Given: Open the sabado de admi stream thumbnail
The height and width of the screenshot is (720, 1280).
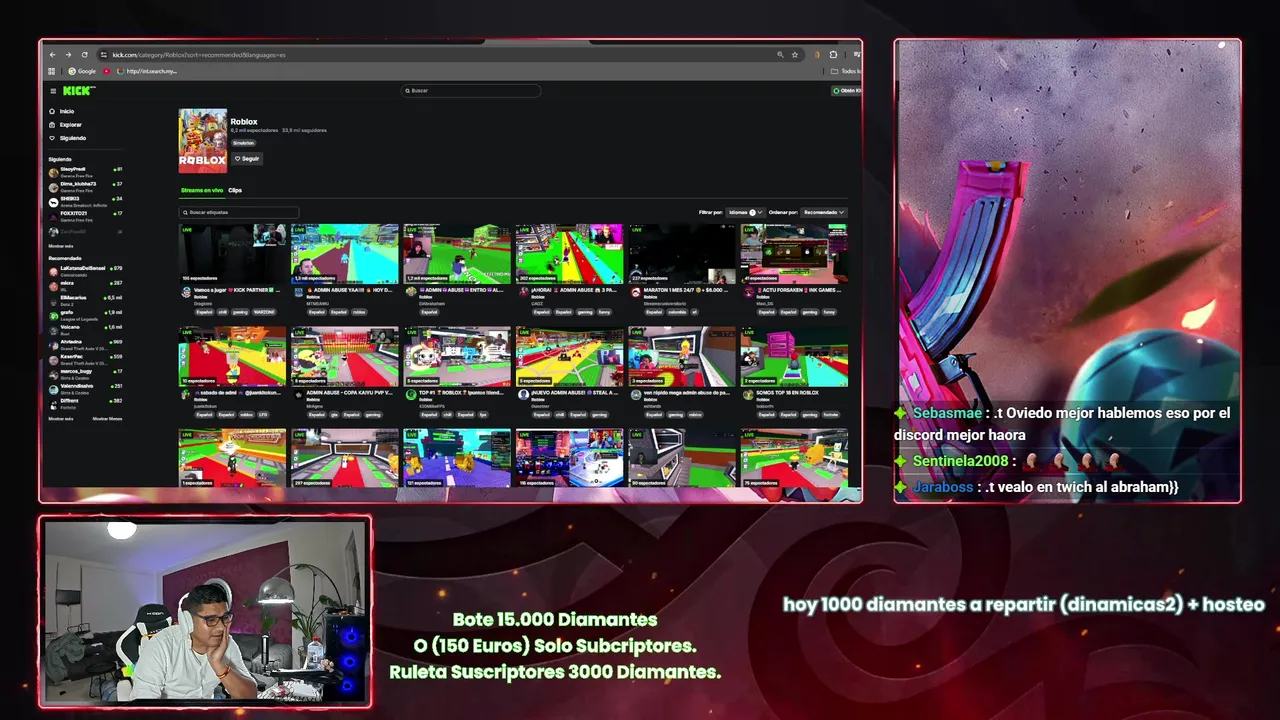Looking at the screenshot, I should 233,356.
